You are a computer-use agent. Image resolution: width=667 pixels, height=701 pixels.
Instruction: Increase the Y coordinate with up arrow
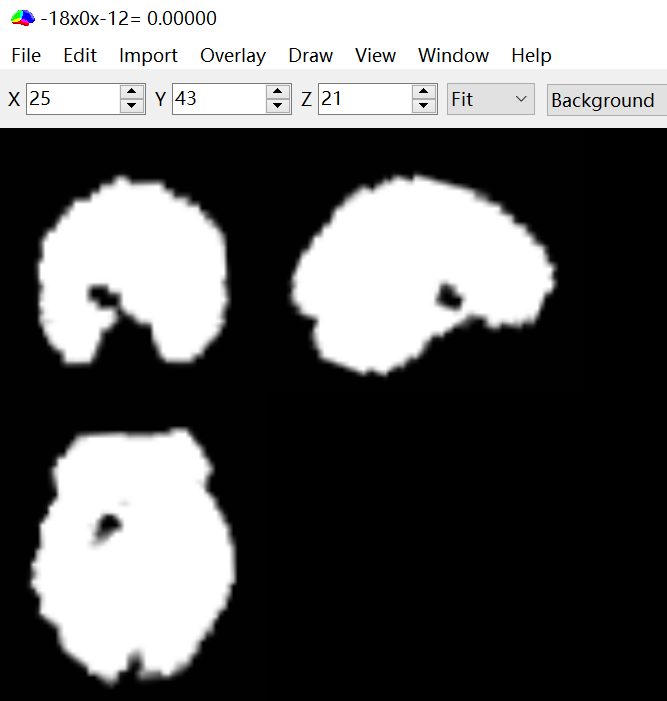[278, 92]
